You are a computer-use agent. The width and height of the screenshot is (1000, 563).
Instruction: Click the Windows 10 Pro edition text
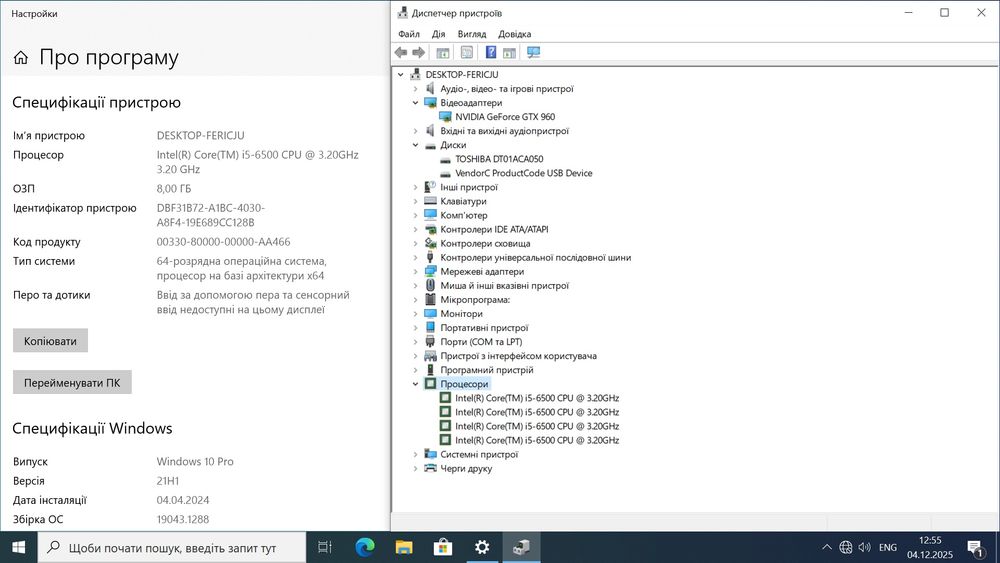[x=195, y=461]
